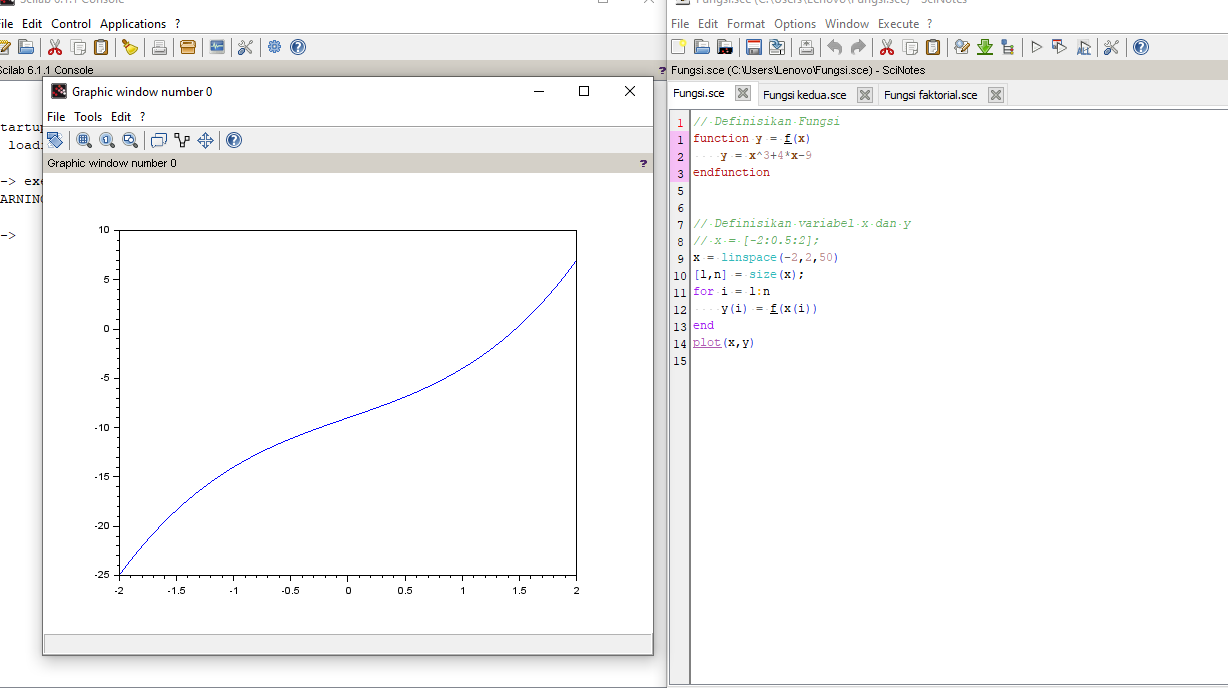Open the Tools menu in graphic window

coord(88,117)
